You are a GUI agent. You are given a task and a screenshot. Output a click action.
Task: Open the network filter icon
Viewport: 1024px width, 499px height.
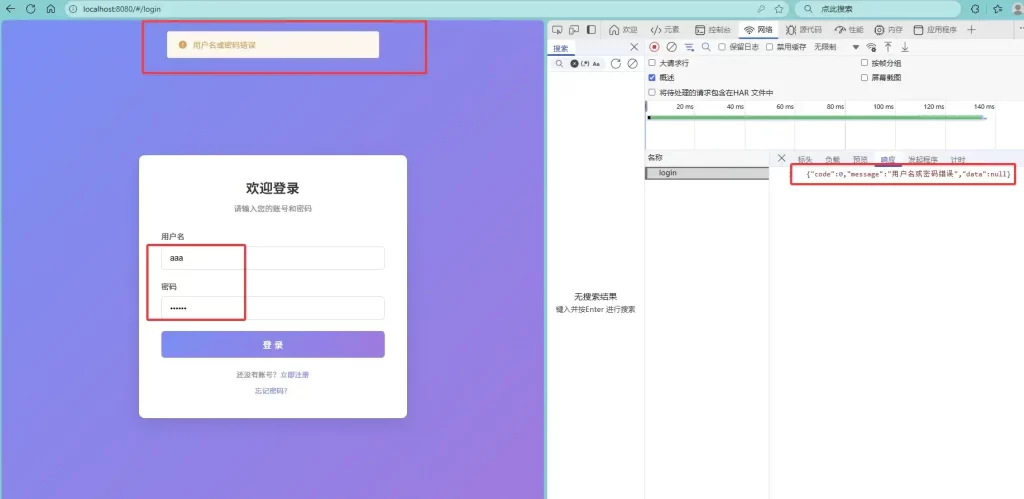click(689, 47)
